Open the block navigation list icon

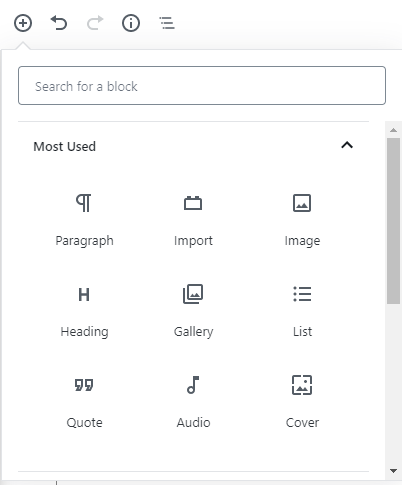click(x=167, y=23)
